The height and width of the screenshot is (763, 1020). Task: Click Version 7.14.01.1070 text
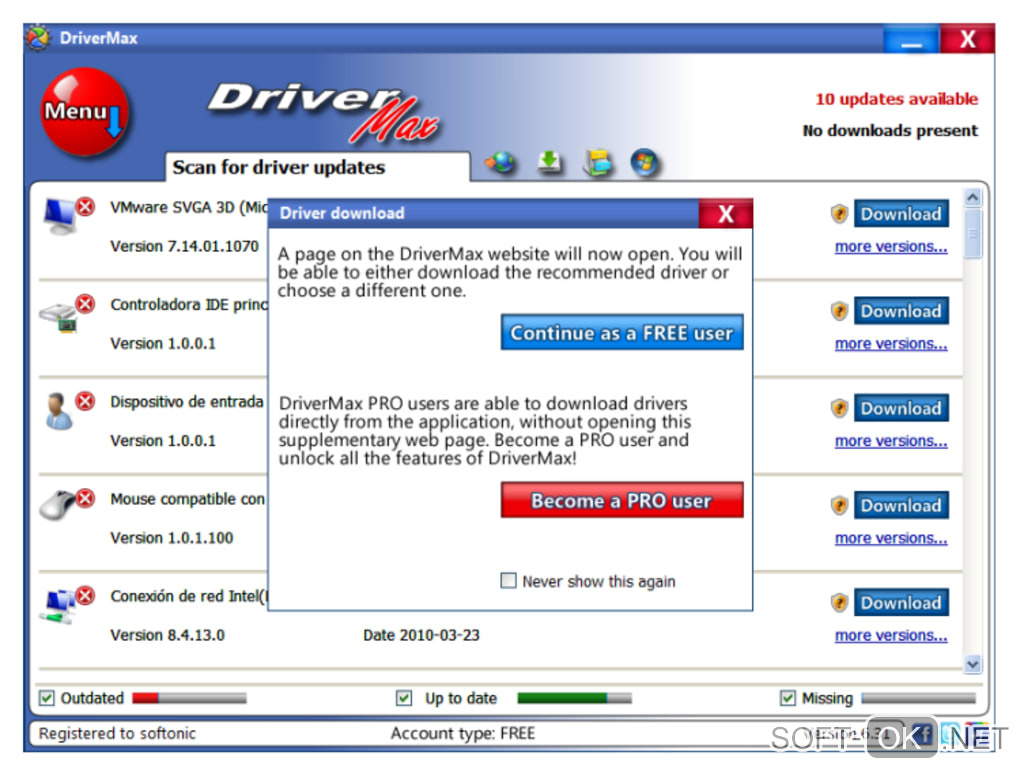(x=184, y=247)
